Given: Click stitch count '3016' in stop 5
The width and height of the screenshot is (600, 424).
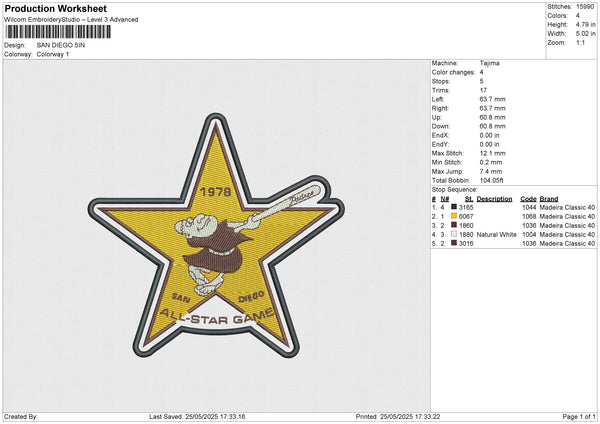Looking at the screenshot, I should 466,243.
